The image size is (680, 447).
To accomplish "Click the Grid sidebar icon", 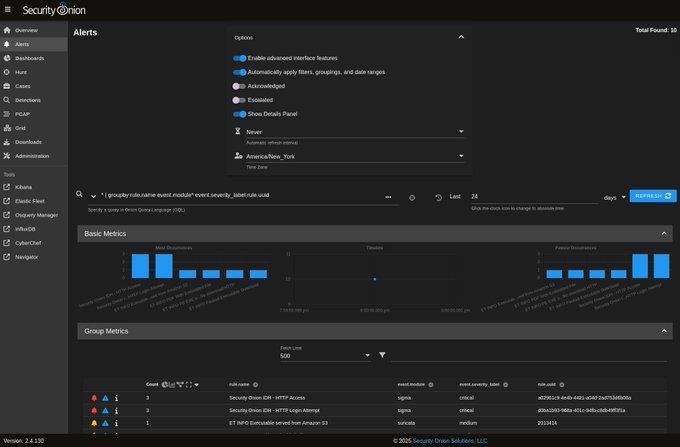I will [7, 128].
